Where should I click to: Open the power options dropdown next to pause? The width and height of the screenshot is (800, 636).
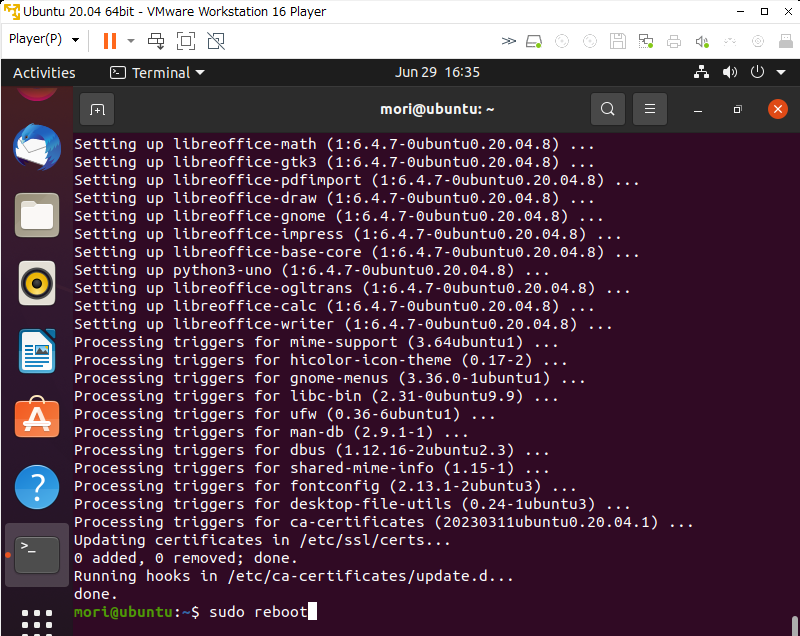pyautogui.click(x=131, y=41)
